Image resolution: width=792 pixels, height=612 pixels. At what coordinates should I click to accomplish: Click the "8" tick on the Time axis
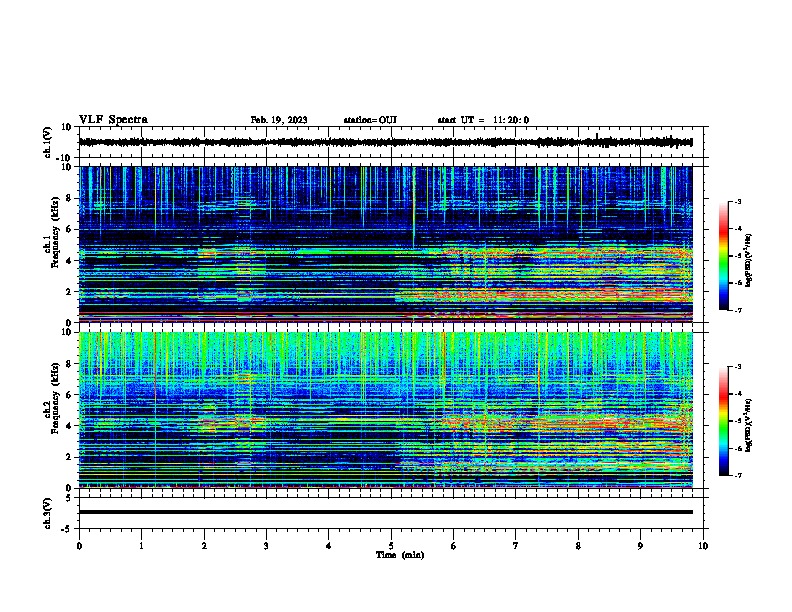coord(578,546)
